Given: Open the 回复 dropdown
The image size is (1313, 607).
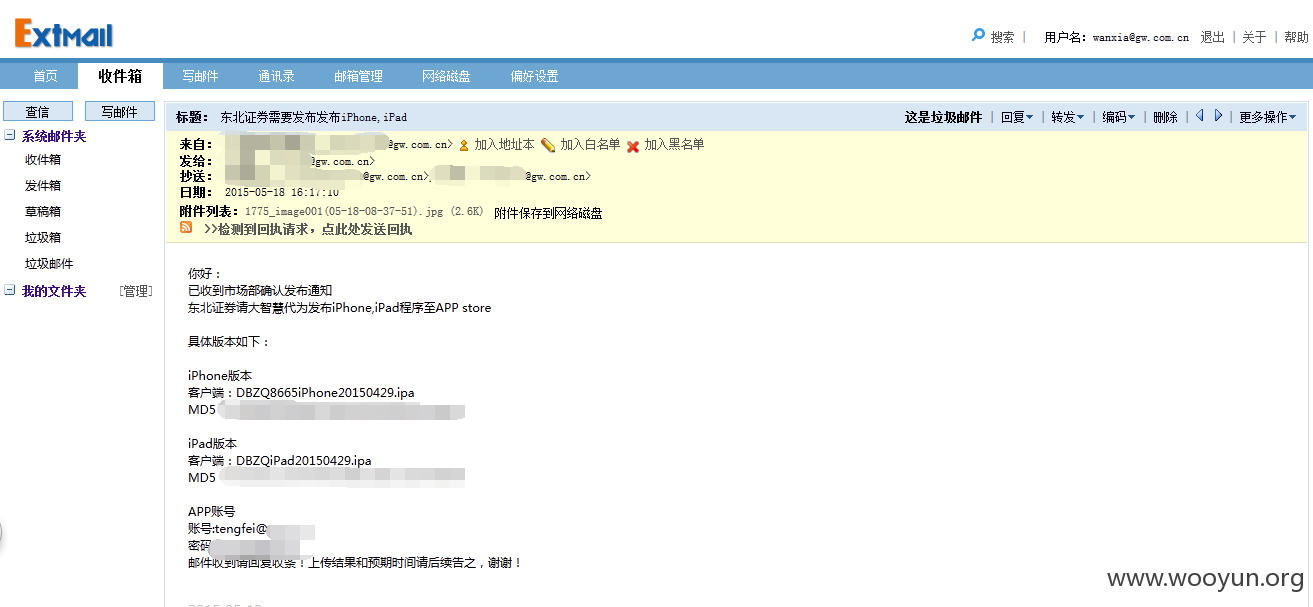Looking at the screenshot, I should coord(1017,117).
